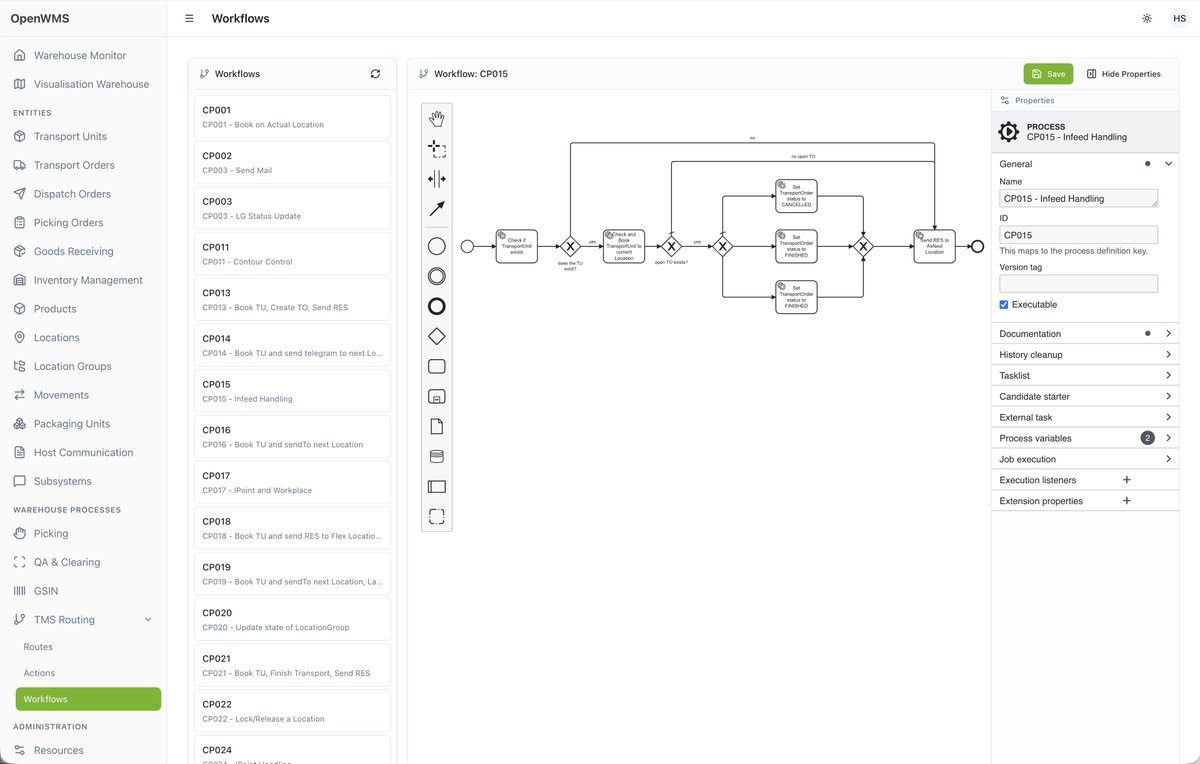1200x764 pixels.
Task: Create an expanded subprocess from palette
Action: 437,396
